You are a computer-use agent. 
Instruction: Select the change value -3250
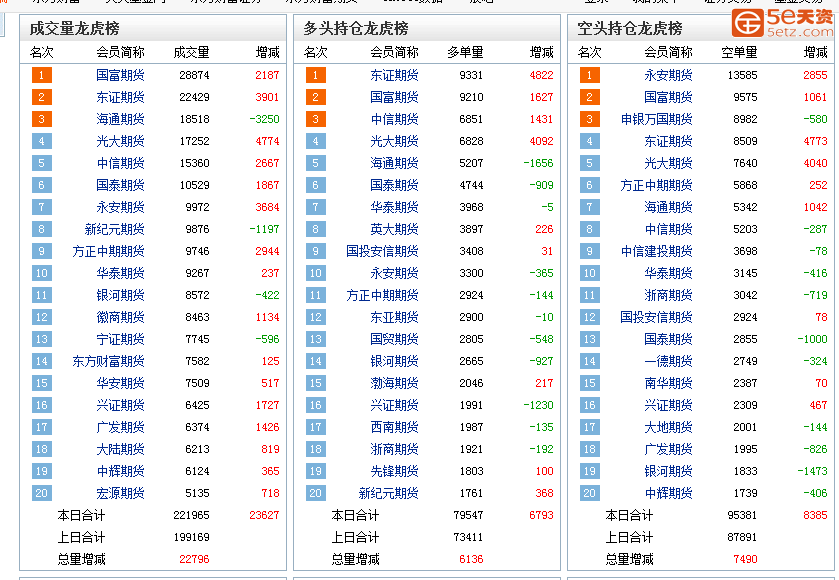[x=264, y=119]
